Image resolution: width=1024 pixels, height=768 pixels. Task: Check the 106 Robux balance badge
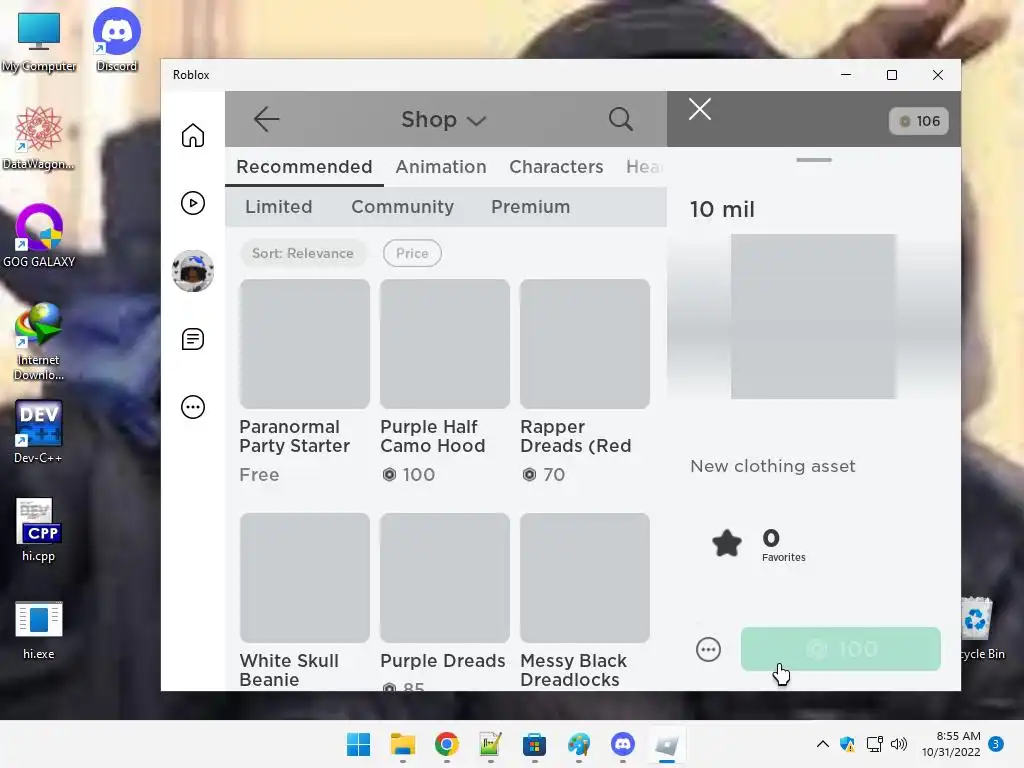[x=919, y=121]
